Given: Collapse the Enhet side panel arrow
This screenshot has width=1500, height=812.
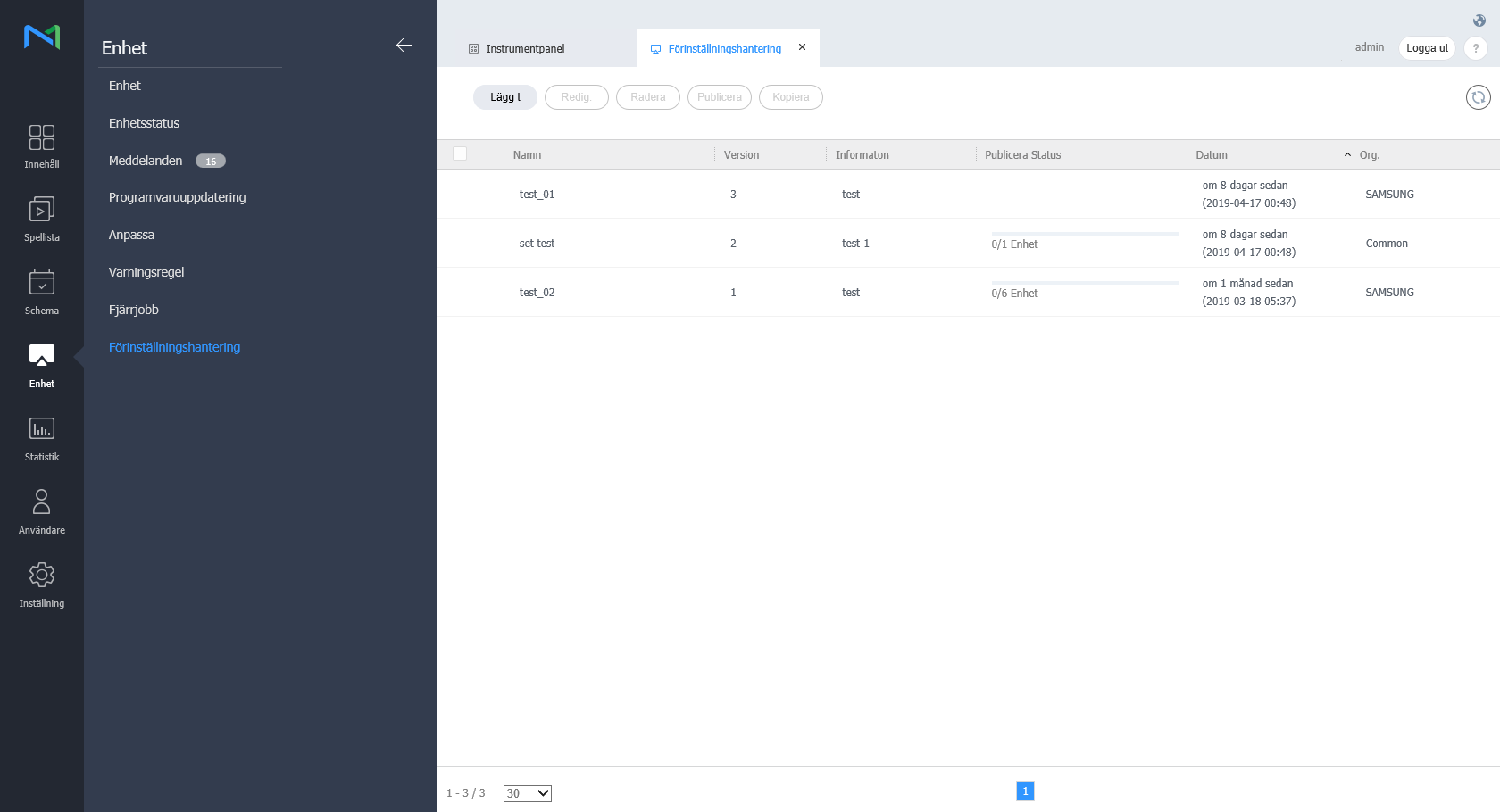Looking at the screenshot, I should coord(404,46).
